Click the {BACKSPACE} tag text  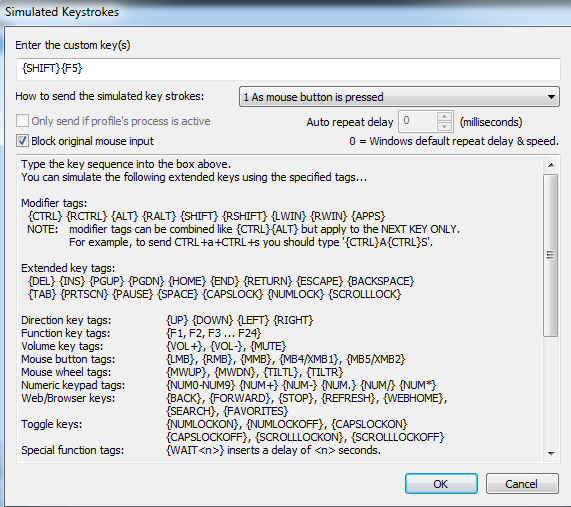click(381, 281)
